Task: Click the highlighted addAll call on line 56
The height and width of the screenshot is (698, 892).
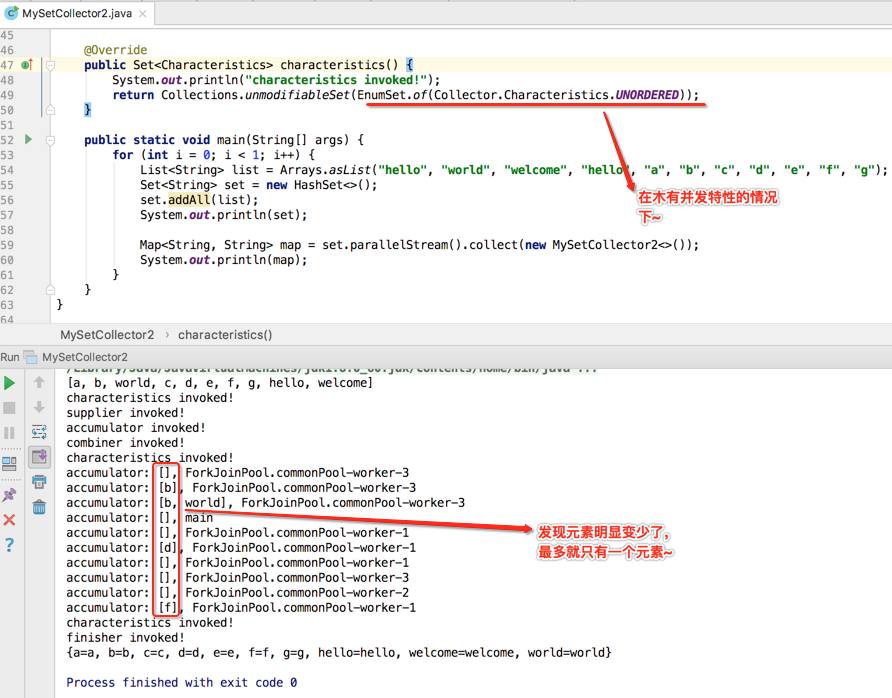Action: pyautogui.click(x=189, y=200)
